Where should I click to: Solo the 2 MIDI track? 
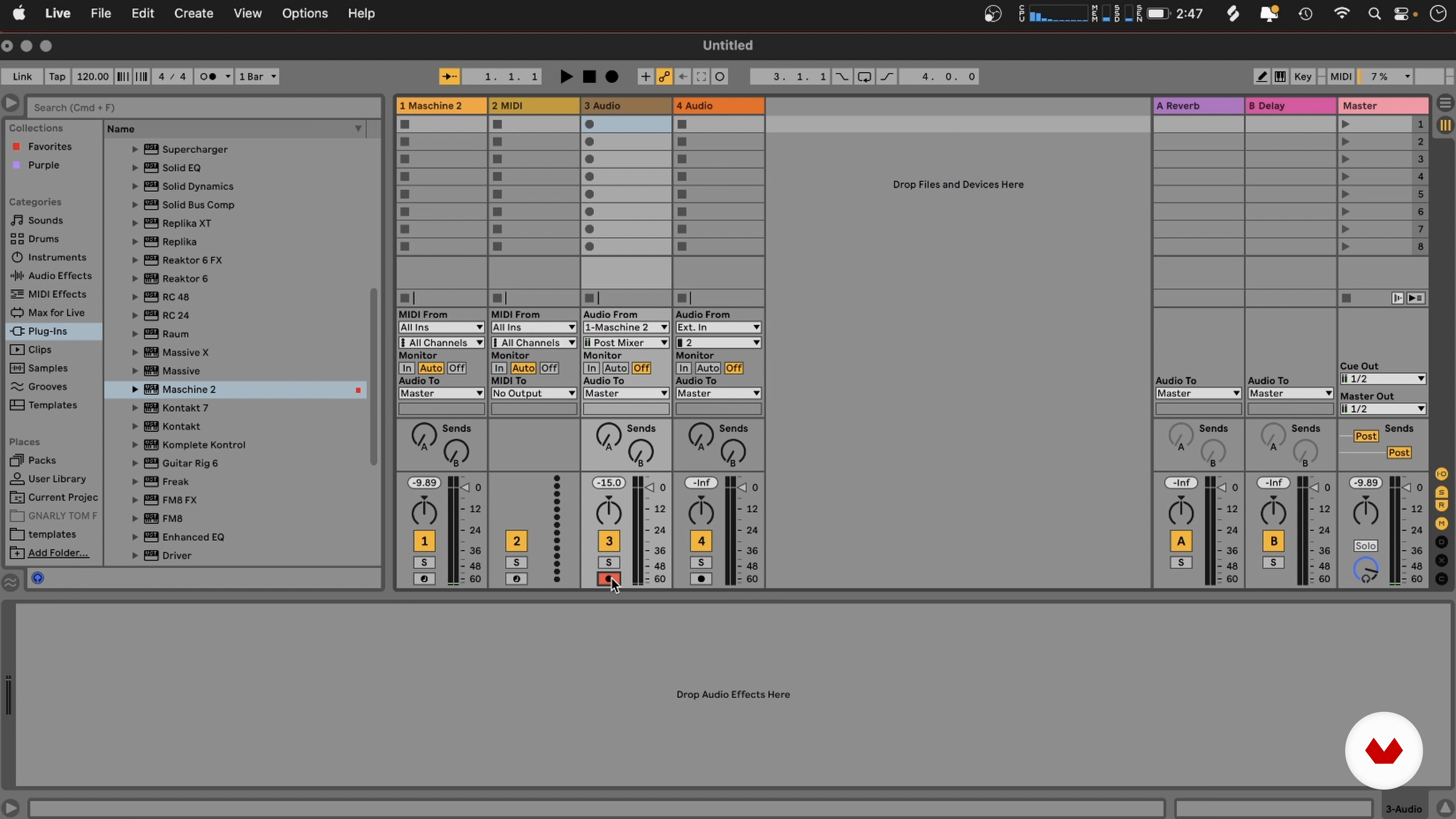click(516, 562)
